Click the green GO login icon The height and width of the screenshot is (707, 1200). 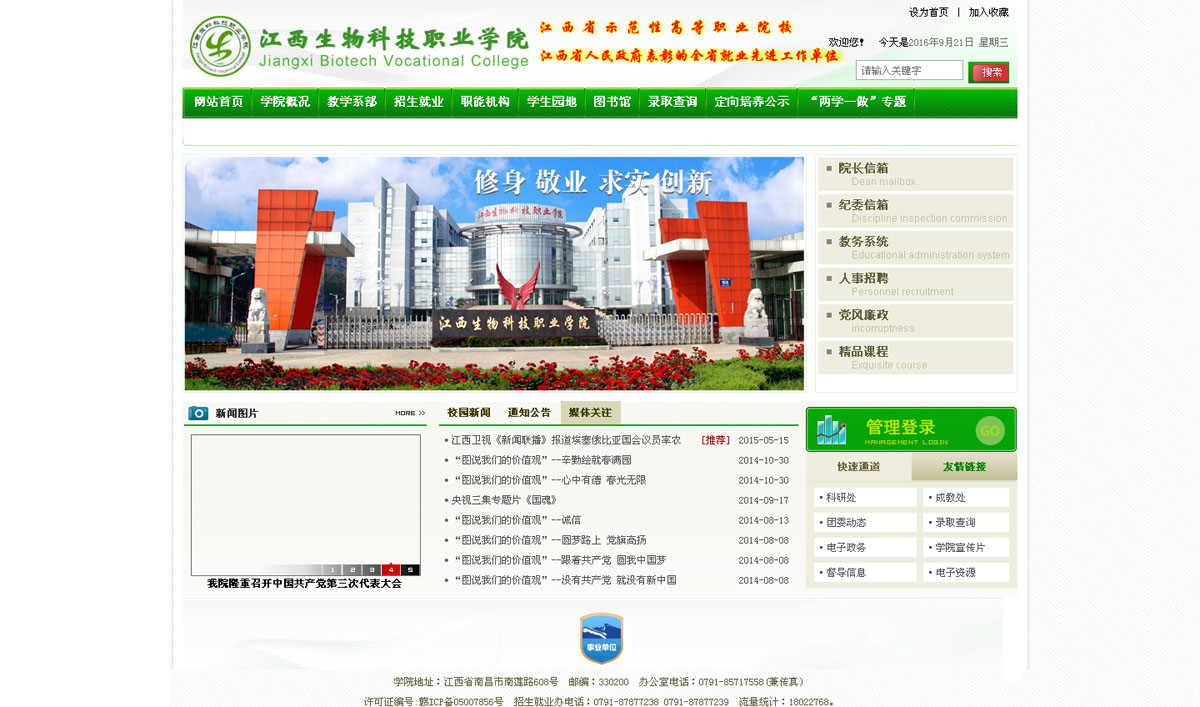pyautogui.click(x=989, y=430)
